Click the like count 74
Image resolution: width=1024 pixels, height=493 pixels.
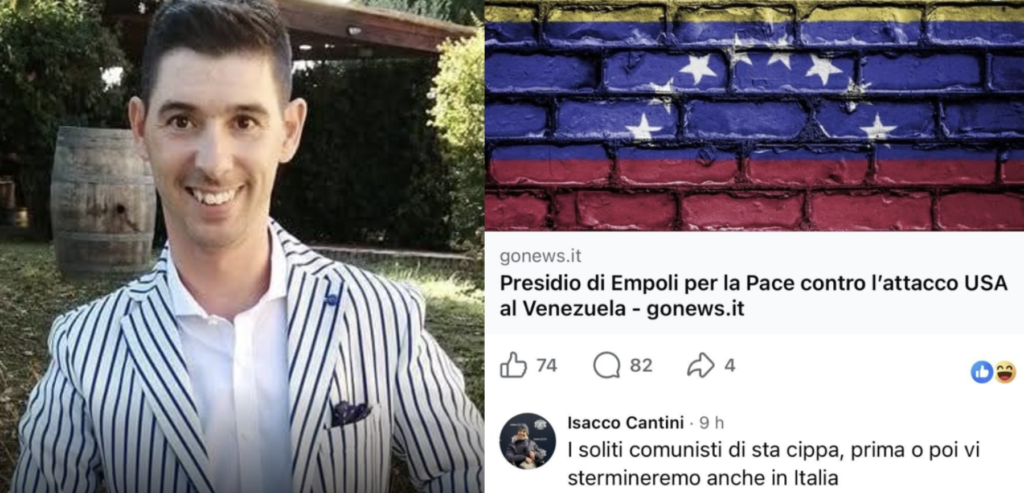[547, 366]
